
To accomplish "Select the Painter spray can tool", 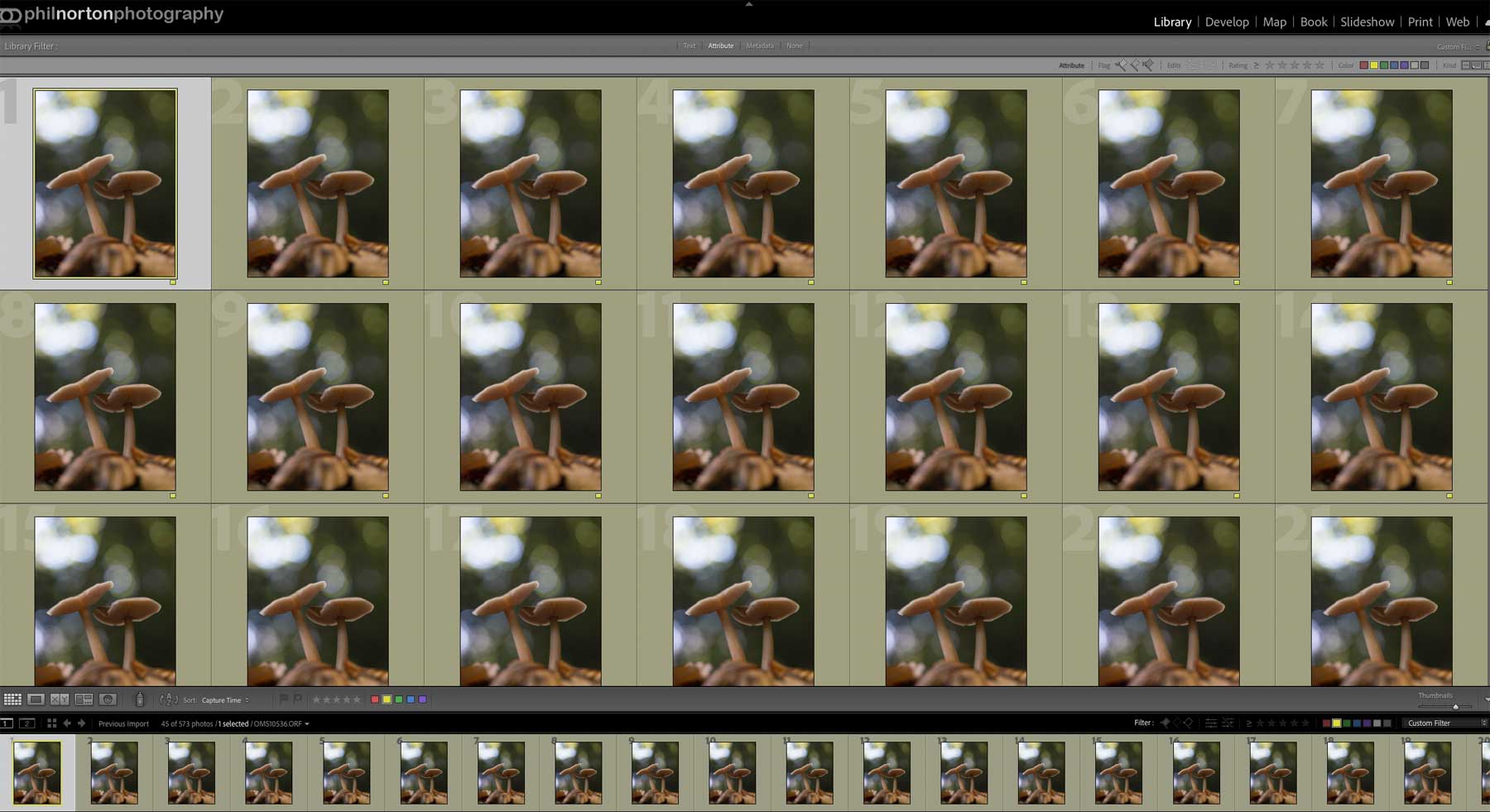I will click(x=139, y=699).
